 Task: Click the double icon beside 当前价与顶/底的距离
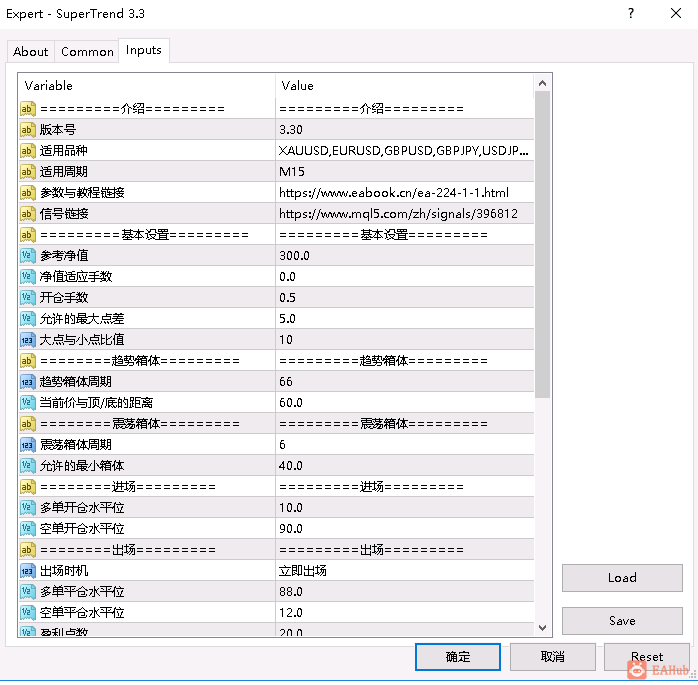tap(27, 402)
